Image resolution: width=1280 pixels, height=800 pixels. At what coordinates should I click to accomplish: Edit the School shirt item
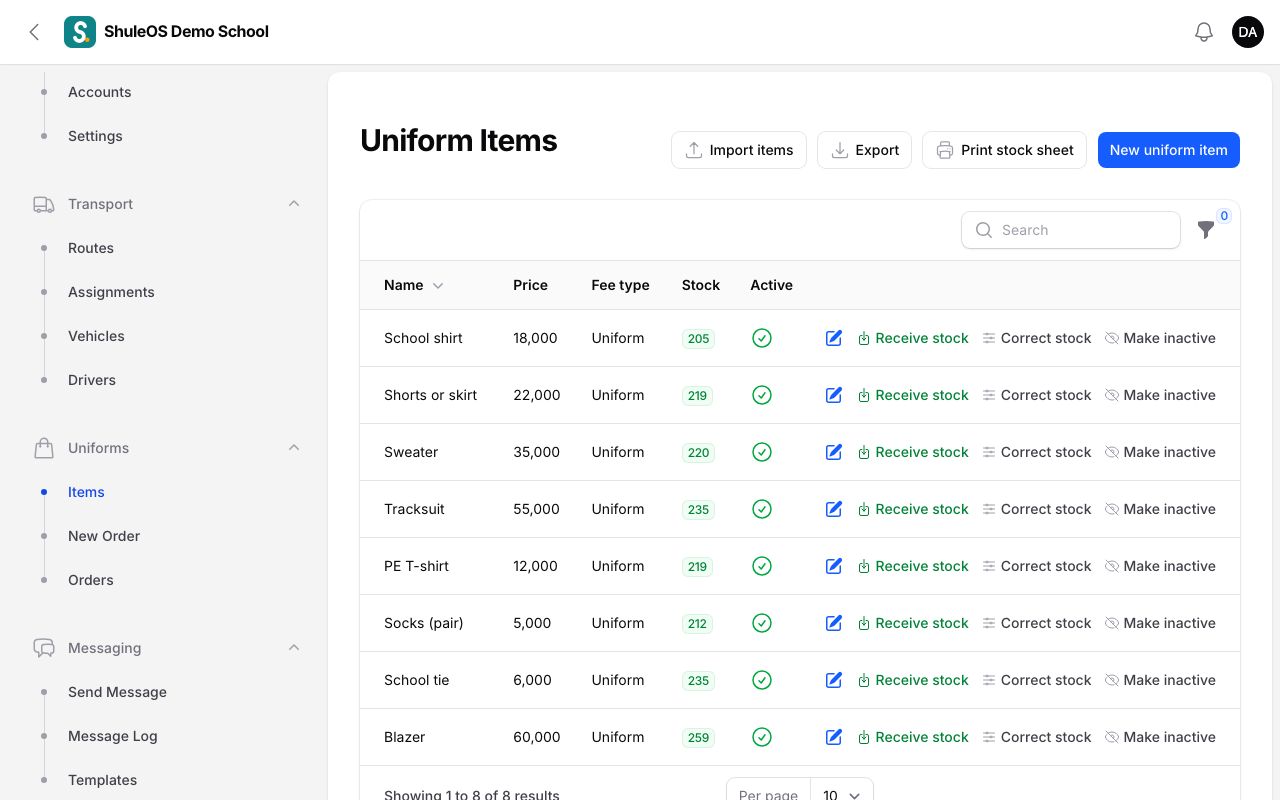834,338
